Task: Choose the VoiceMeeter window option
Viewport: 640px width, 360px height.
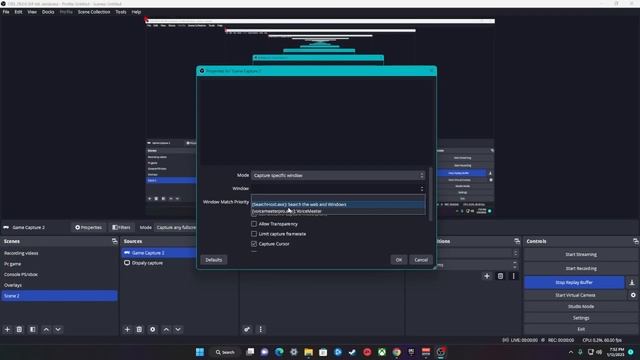Action: [338, 211]
